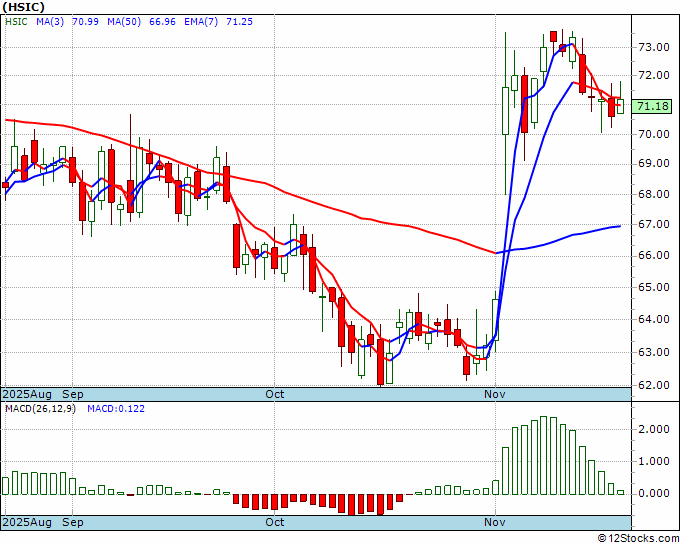Click the 2.000 MACD axis label
The image size is (680, 546).
(654, 429)
